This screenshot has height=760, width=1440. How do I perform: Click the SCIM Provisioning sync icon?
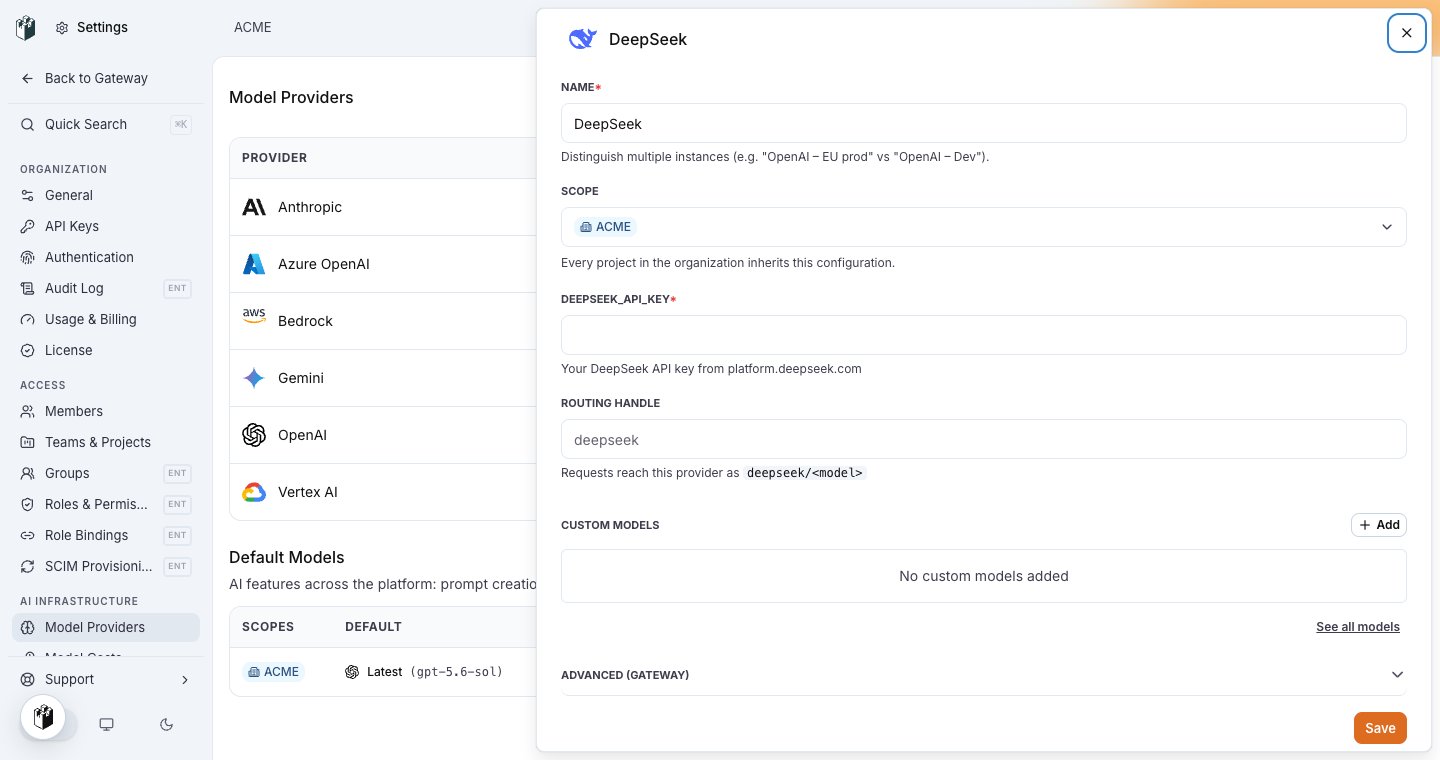[x=27, y=566]
